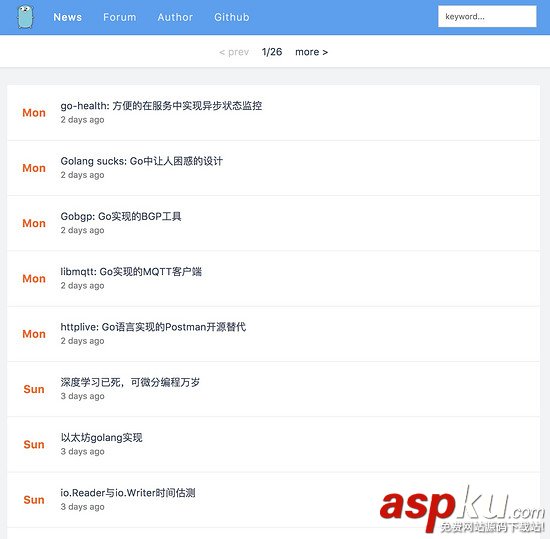Click '3 days ago' under io.Reader article
Screen dimensions: 550x539
[82, 507]
